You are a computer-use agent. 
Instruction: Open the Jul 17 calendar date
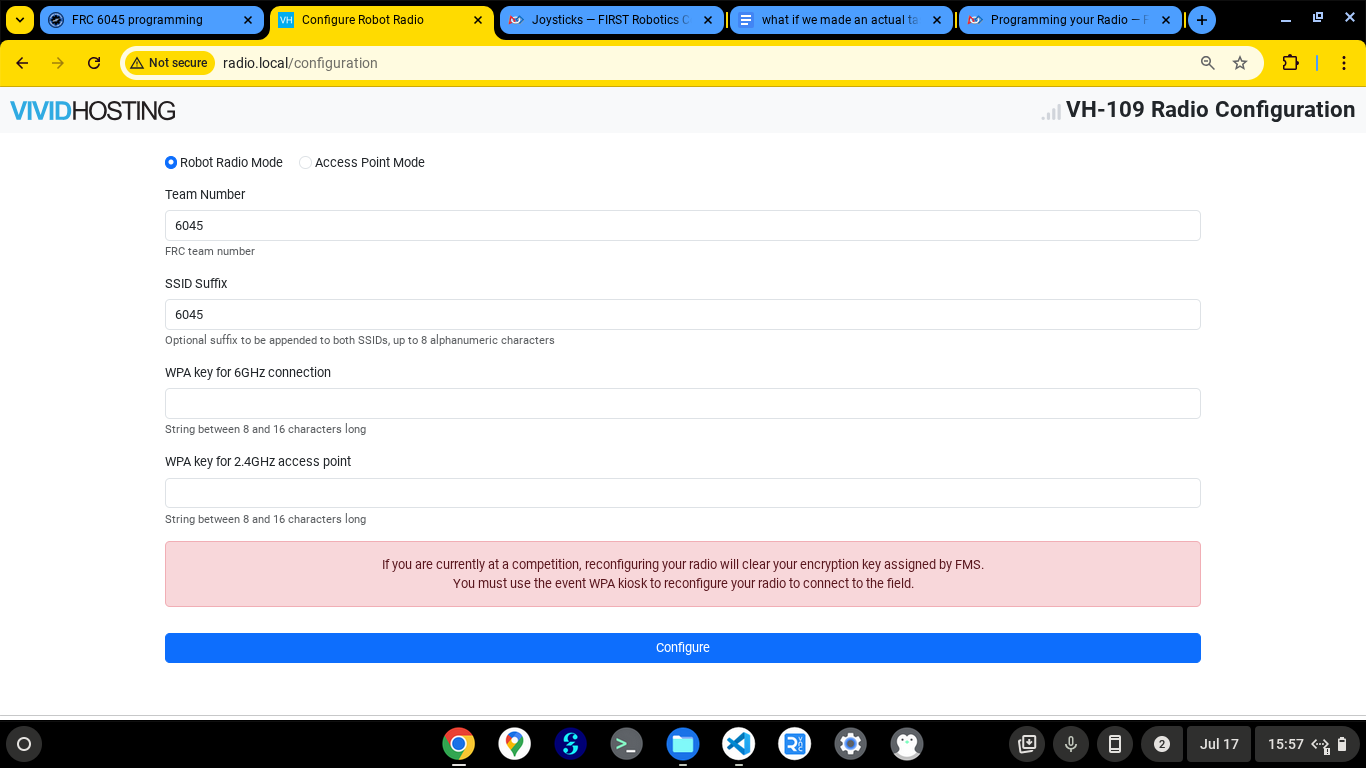coord(1219,744)
